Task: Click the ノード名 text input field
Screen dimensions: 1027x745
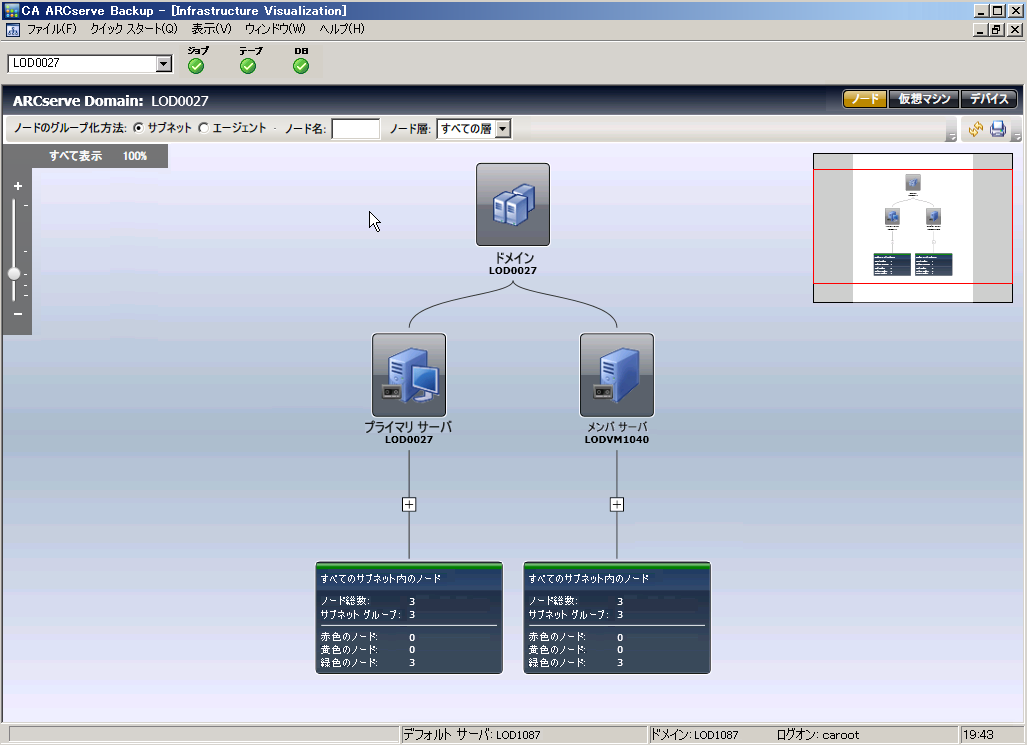Action: pos(355,129)
